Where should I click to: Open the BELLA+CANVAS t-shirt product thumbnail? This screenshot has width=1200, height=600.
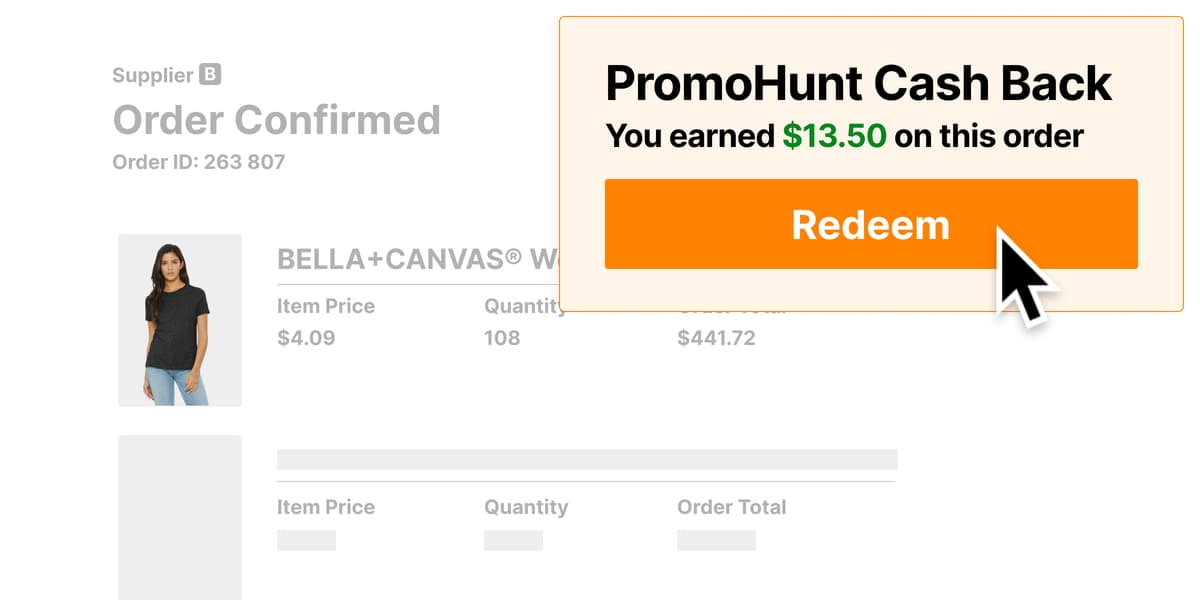180,320
